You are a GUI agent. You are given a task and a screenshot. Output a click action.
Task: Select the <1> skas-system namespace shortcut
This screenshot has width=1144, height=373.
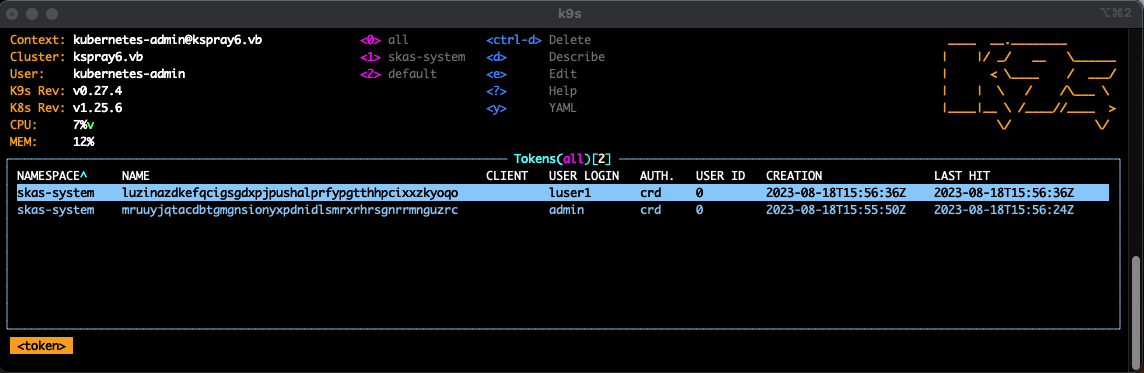412,57
